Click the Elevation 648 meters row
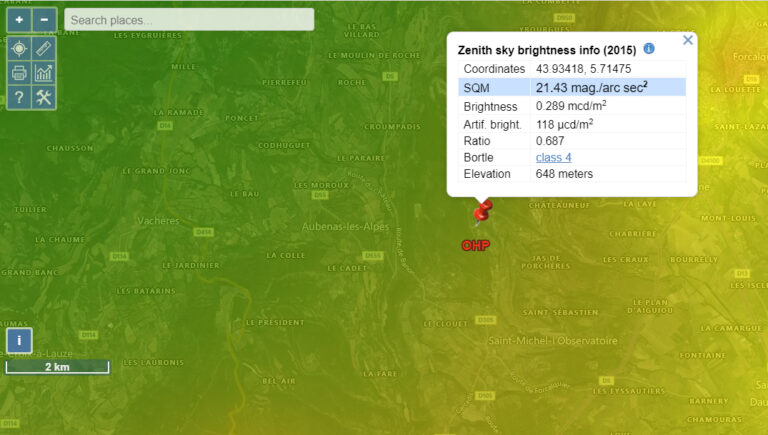Image resolution: width=768 pixels, height=435 pixels. point(572,174)
